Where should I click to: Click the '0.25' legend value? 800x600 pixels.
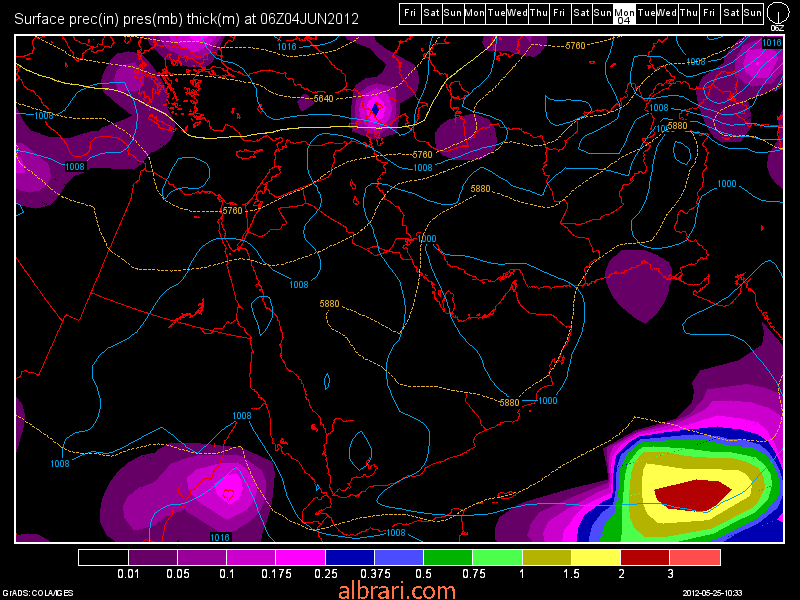326,574
